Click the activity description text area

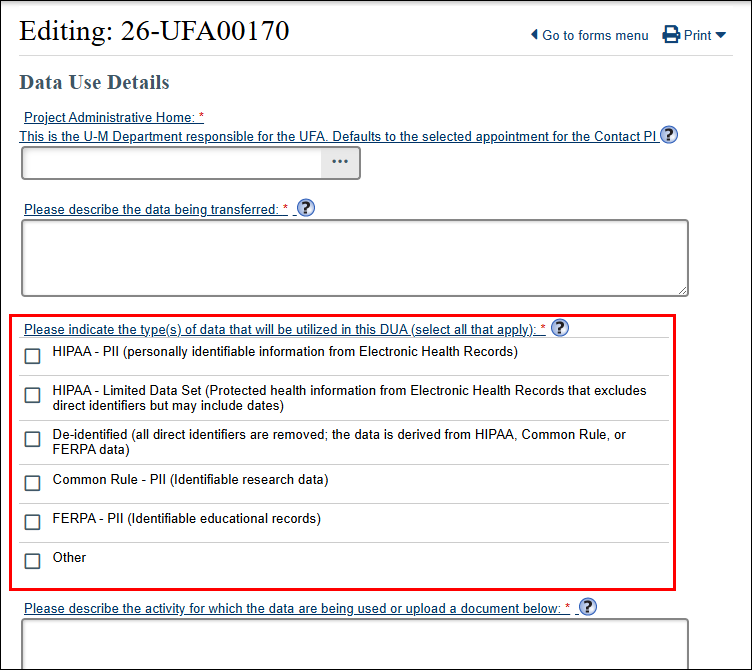coord(355,644)
